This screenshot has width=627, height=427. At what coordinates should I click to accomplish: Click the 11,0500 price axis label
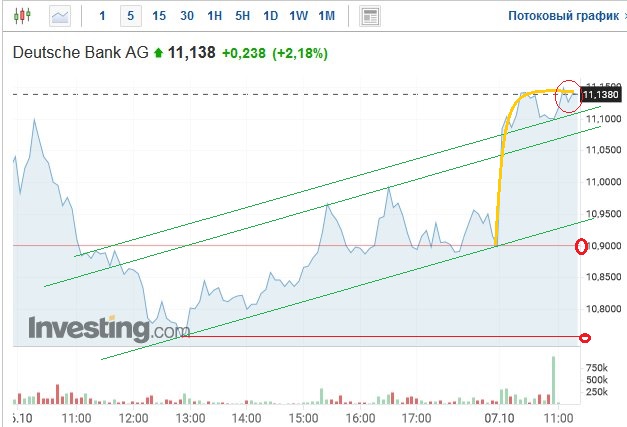603,150
